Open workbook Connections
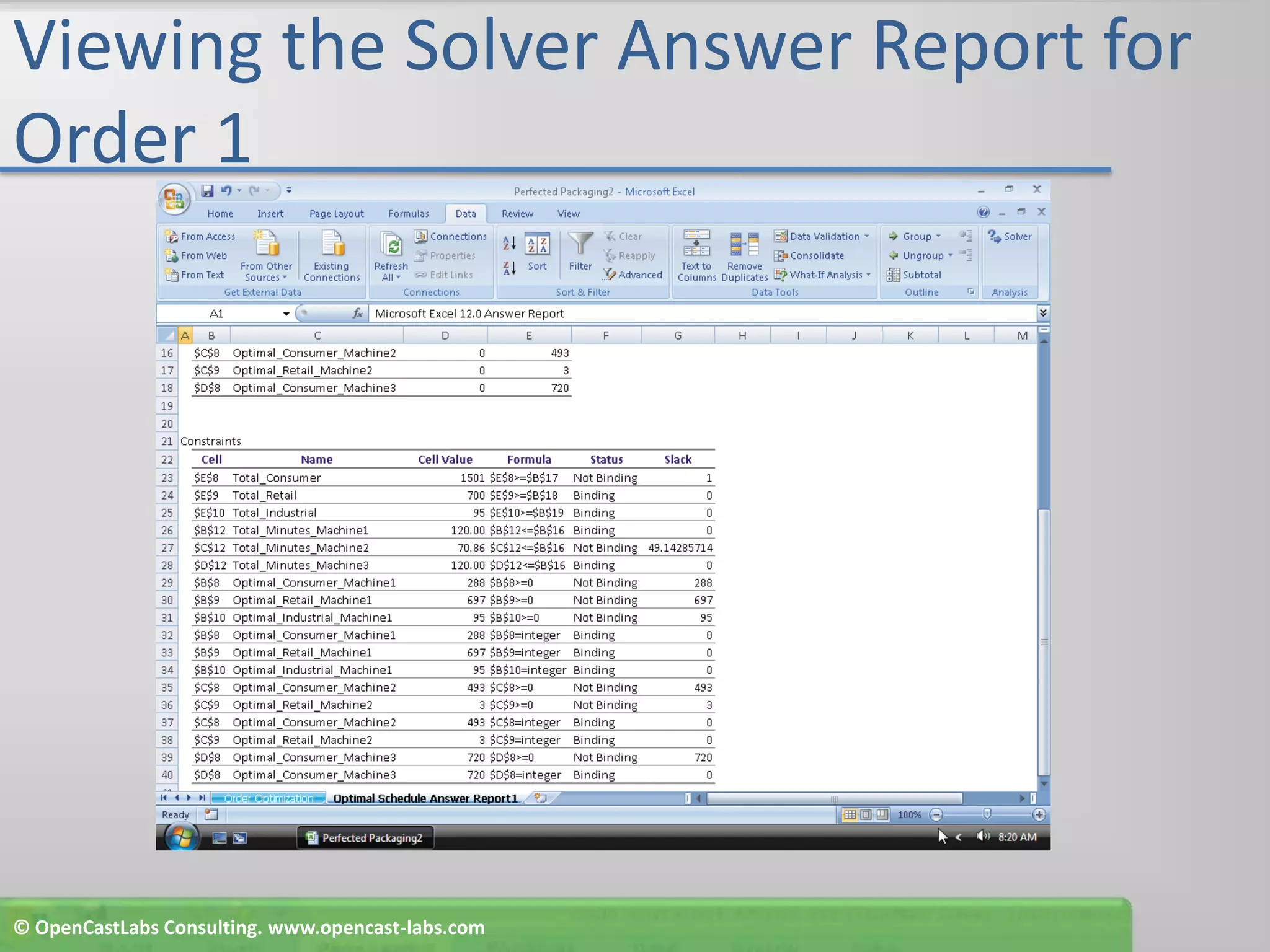 tap(451, 236)
